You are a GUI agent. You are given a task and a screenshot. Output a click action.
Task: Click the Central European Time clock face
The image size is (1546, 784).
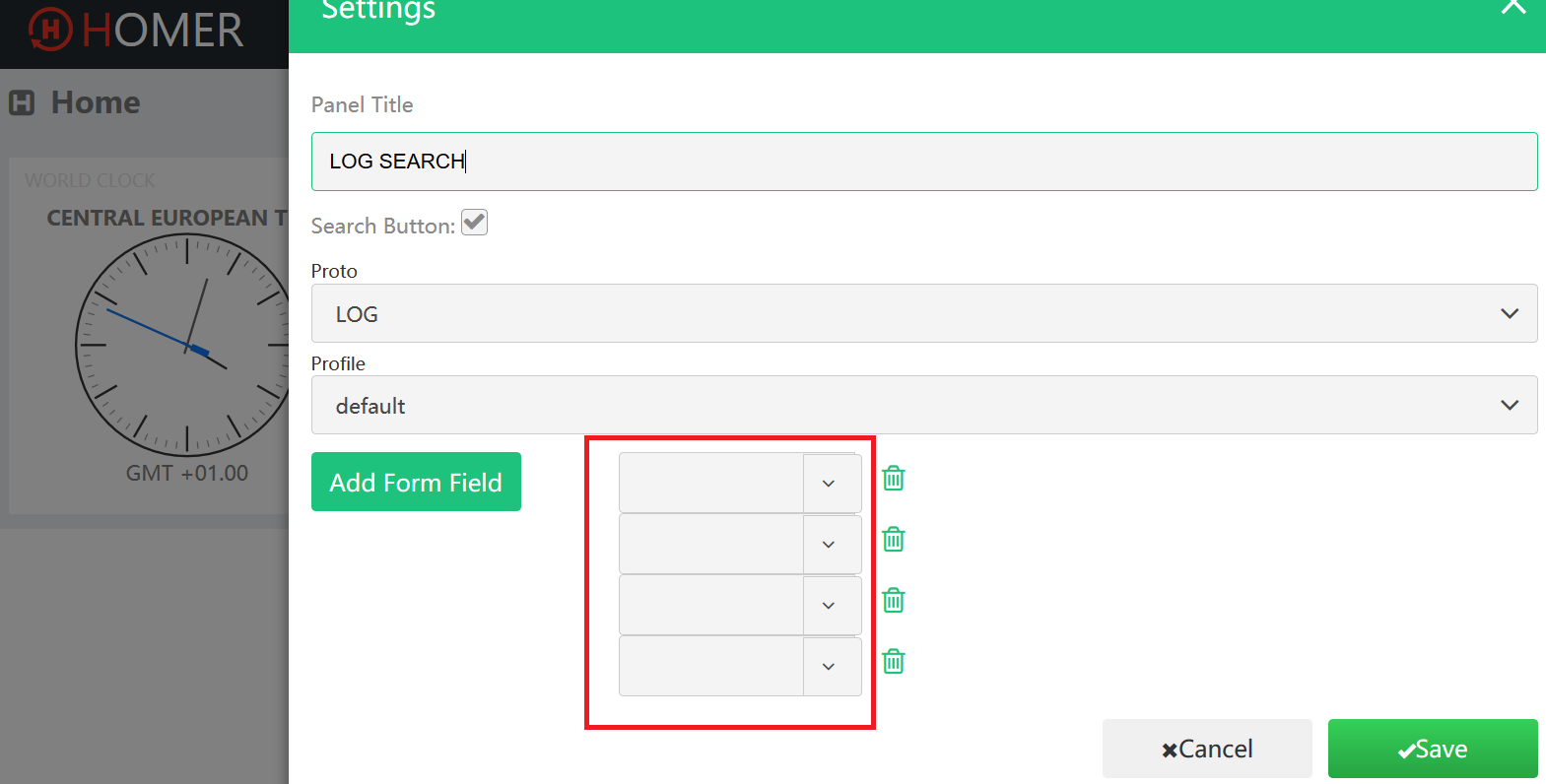[x=184, y=345]
